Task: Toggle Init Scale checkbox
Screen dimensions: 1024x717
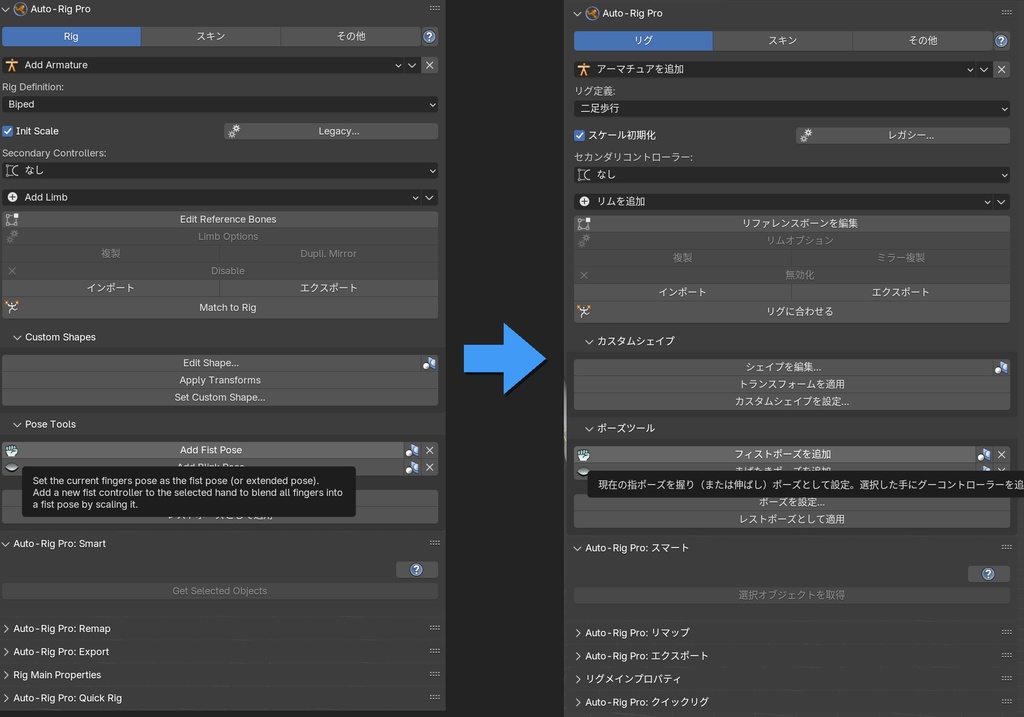Action: click(8, 131)
